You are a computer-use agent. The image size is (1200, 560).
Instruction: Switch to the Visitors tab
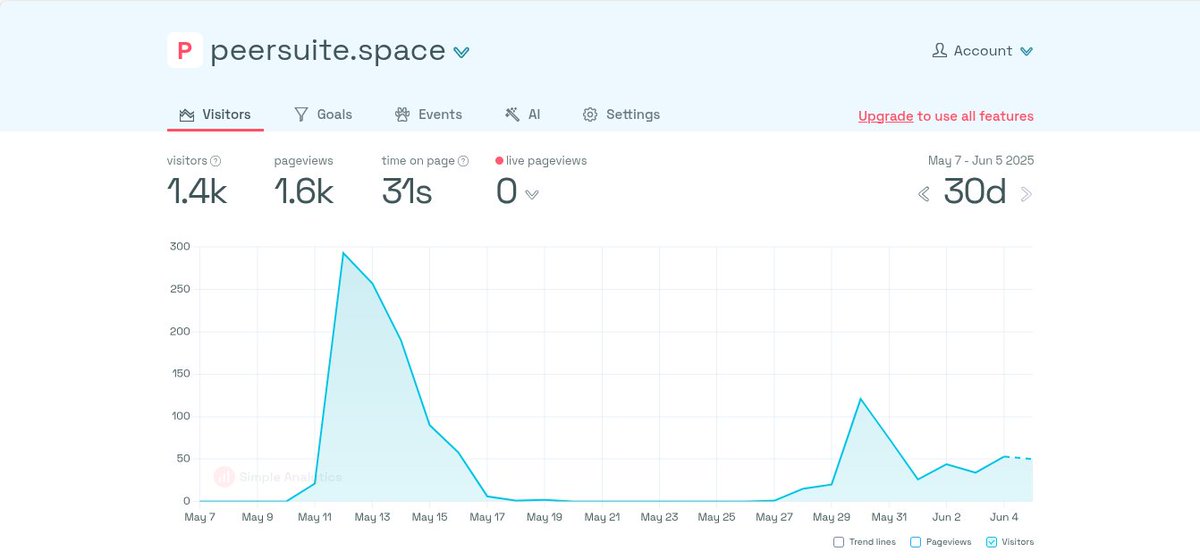pyautogui.click(x=215, y=114)
